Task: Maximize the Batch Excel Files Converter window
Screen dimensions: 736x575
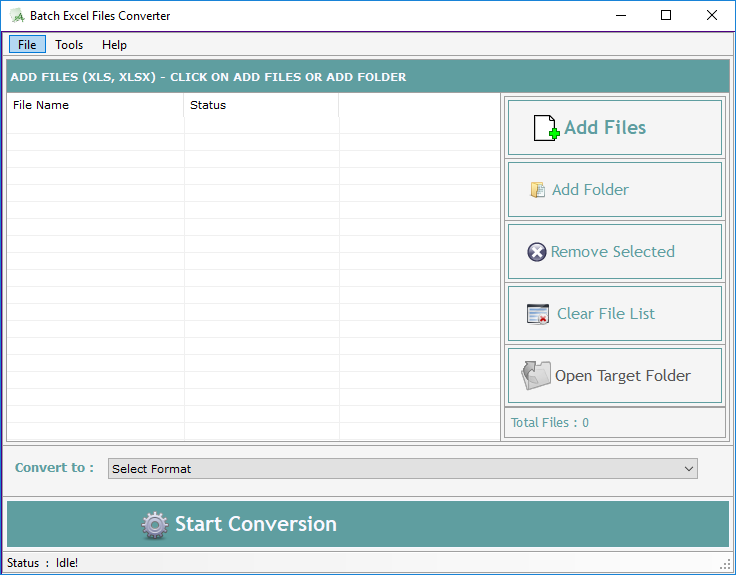Action: [x=666, y=15]
